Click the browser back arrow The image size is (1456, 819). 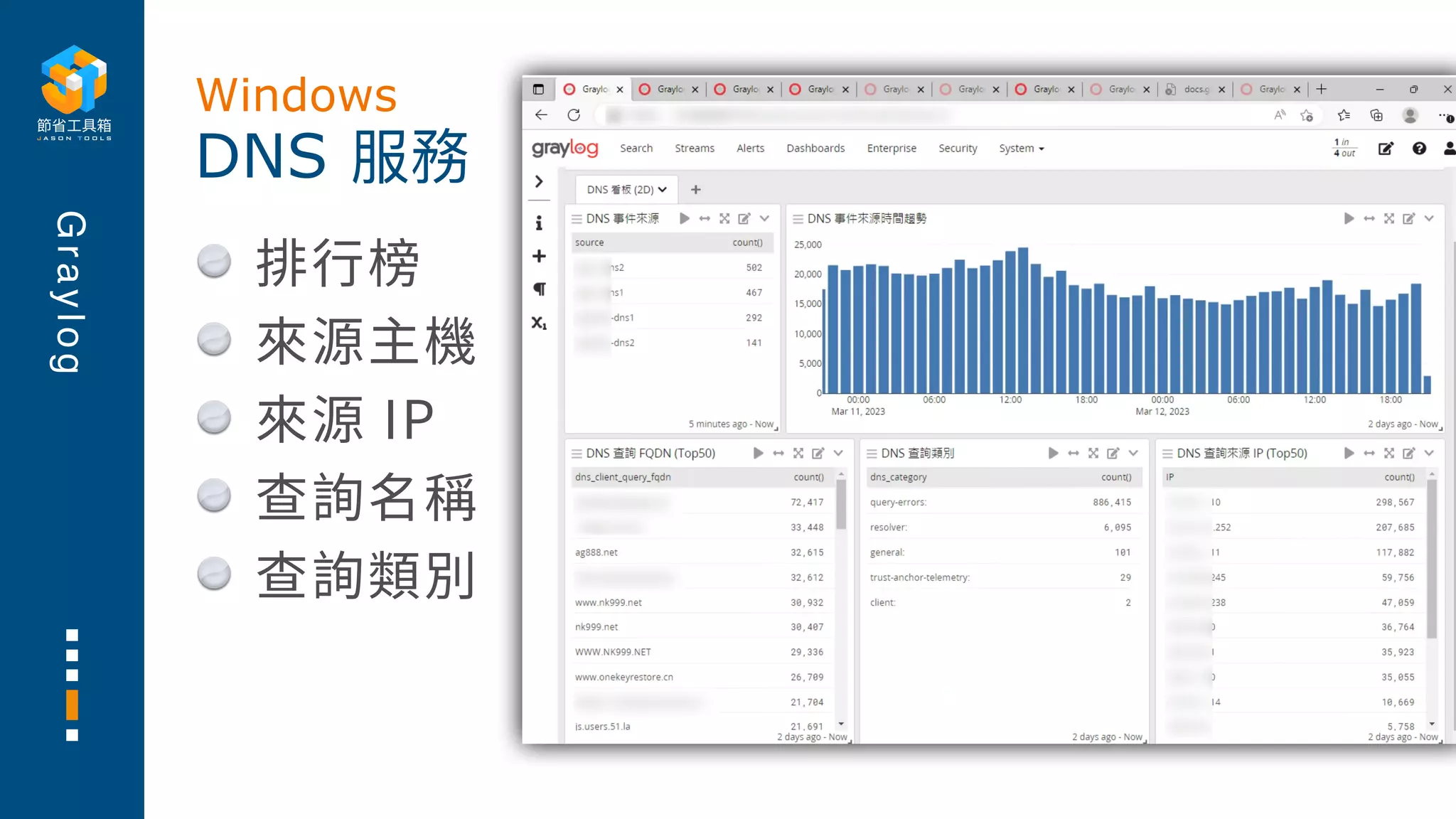point(541,114)
